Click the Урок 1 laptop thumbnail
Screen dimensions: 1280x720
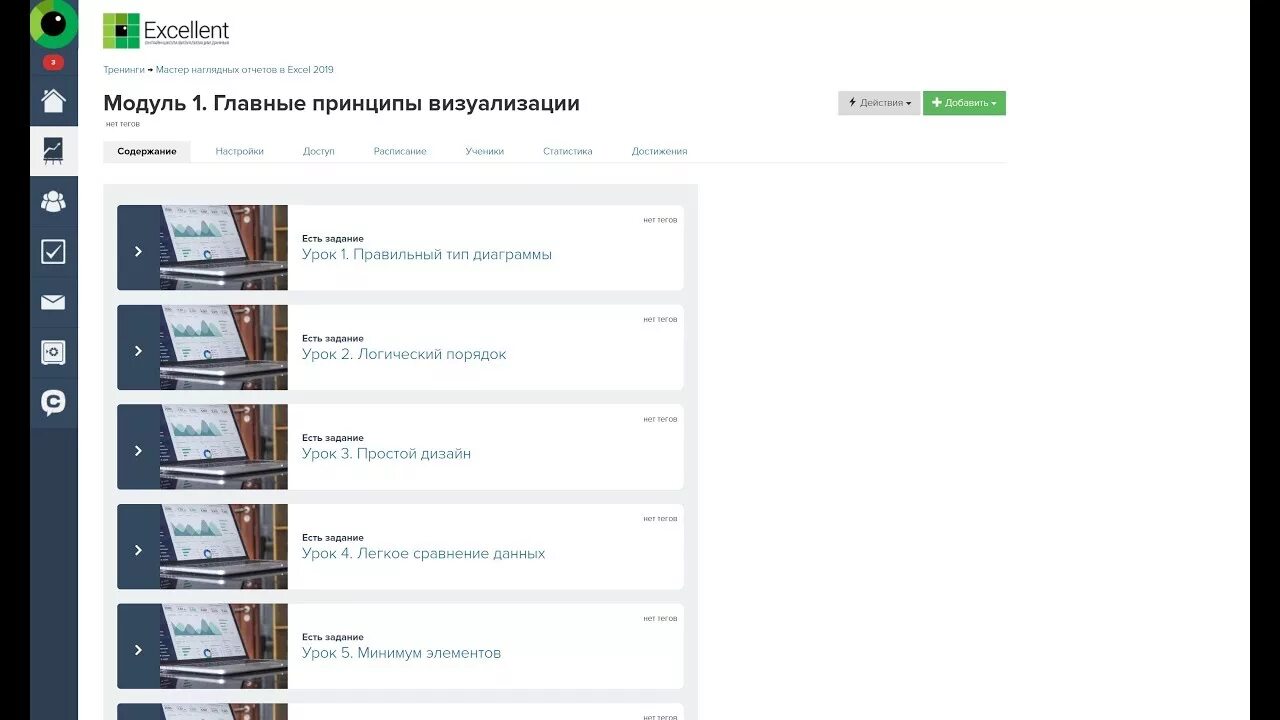click(224, 248)
